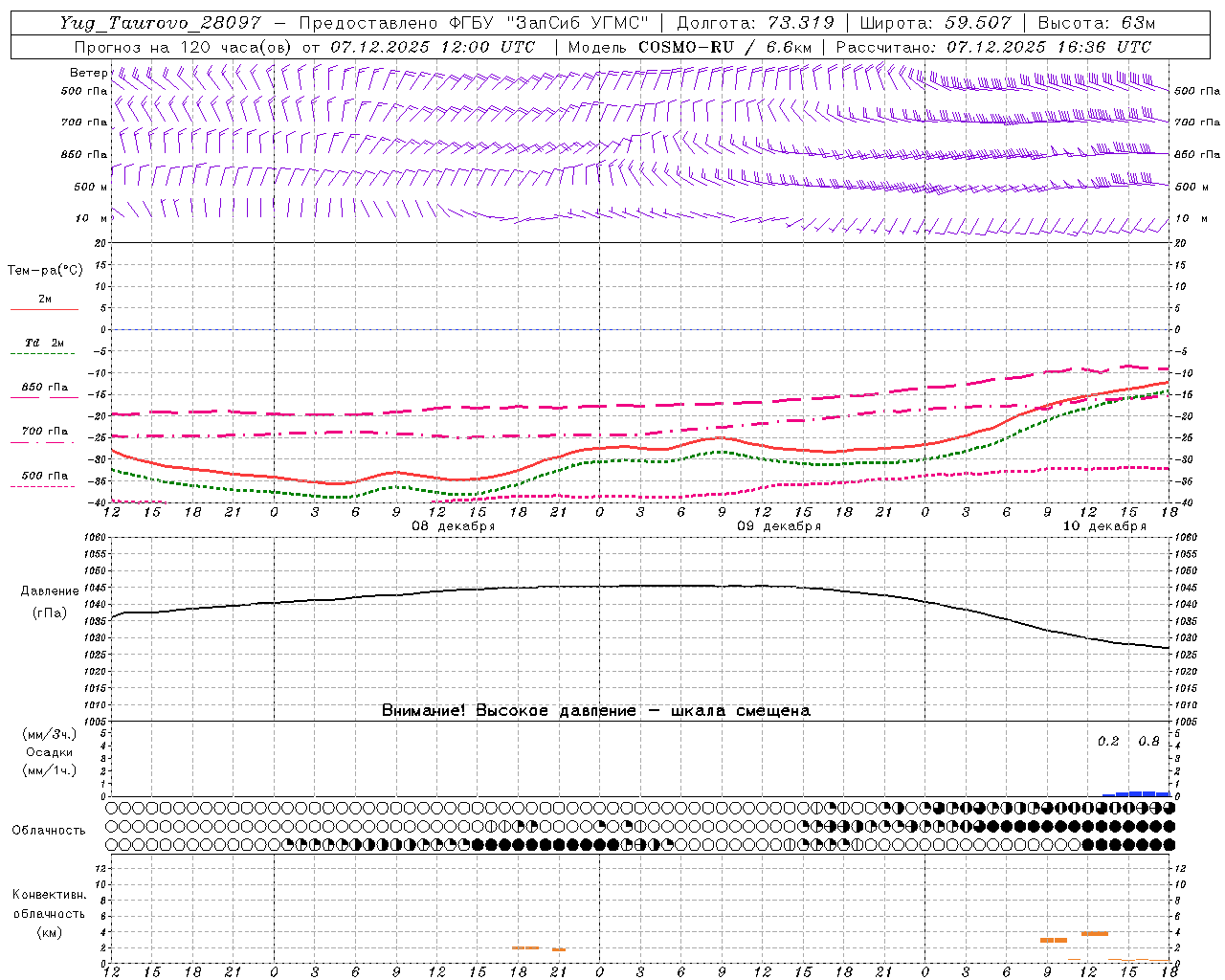
Task: Click the orange convective bar at 4 km height
Action: (x=1095, y=933)
